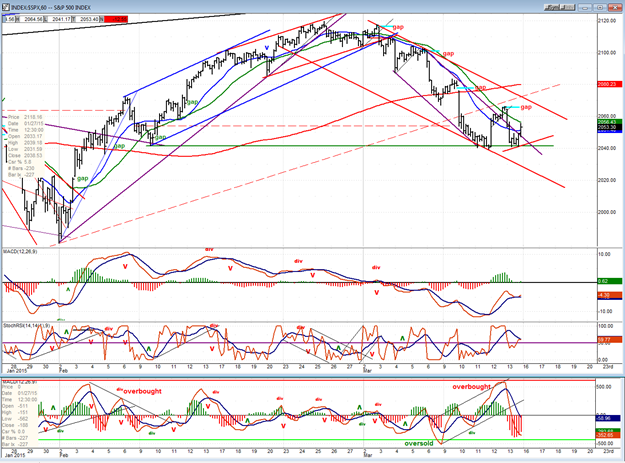Viewport: 625px width, 463px height.
Task: Click the High value field 2064.56
Action: (x=33, y=19)
